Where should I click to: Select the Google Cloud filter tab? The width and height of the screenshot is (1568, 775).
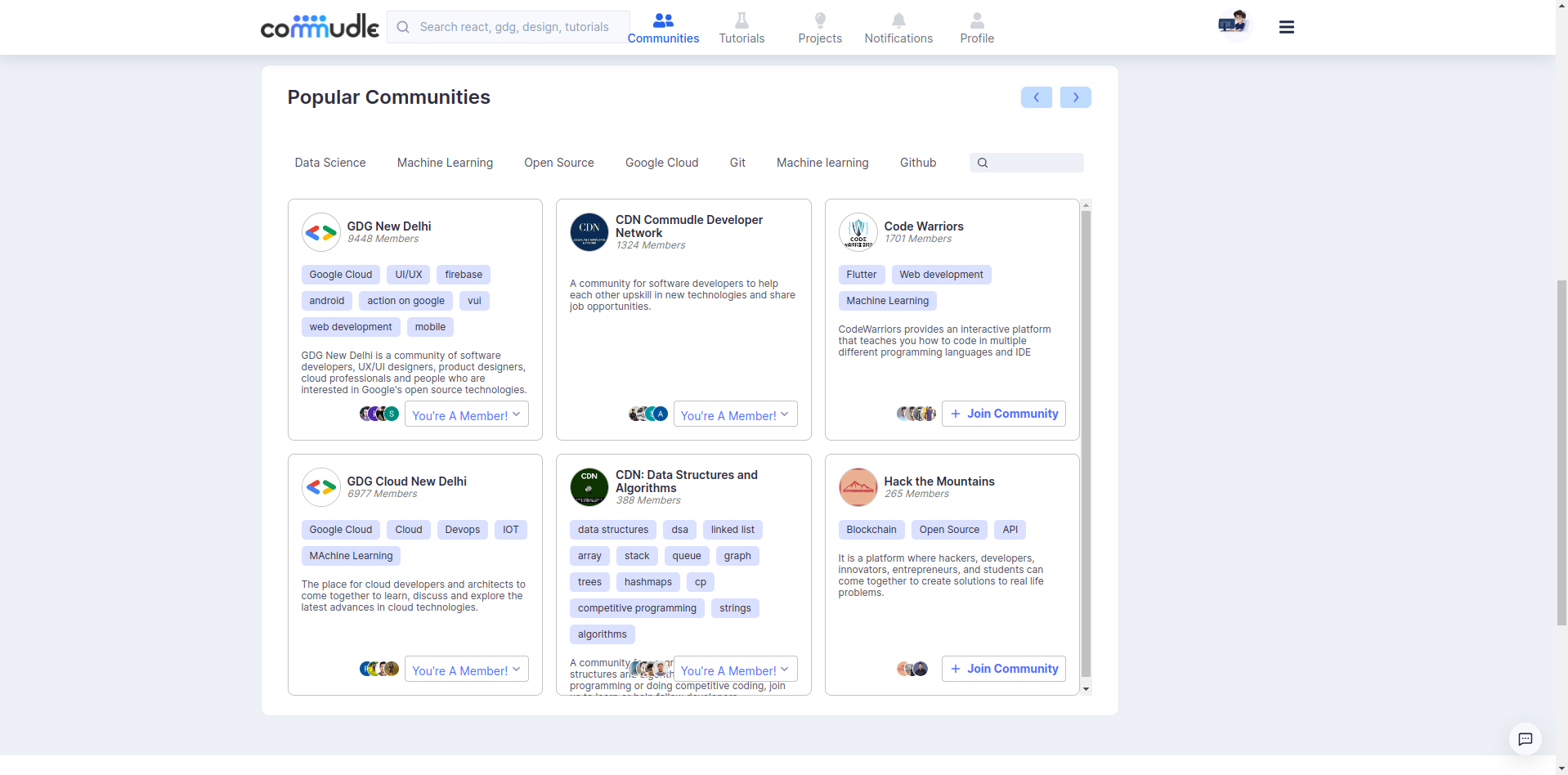pyautogui.click(x=662, y=163)
